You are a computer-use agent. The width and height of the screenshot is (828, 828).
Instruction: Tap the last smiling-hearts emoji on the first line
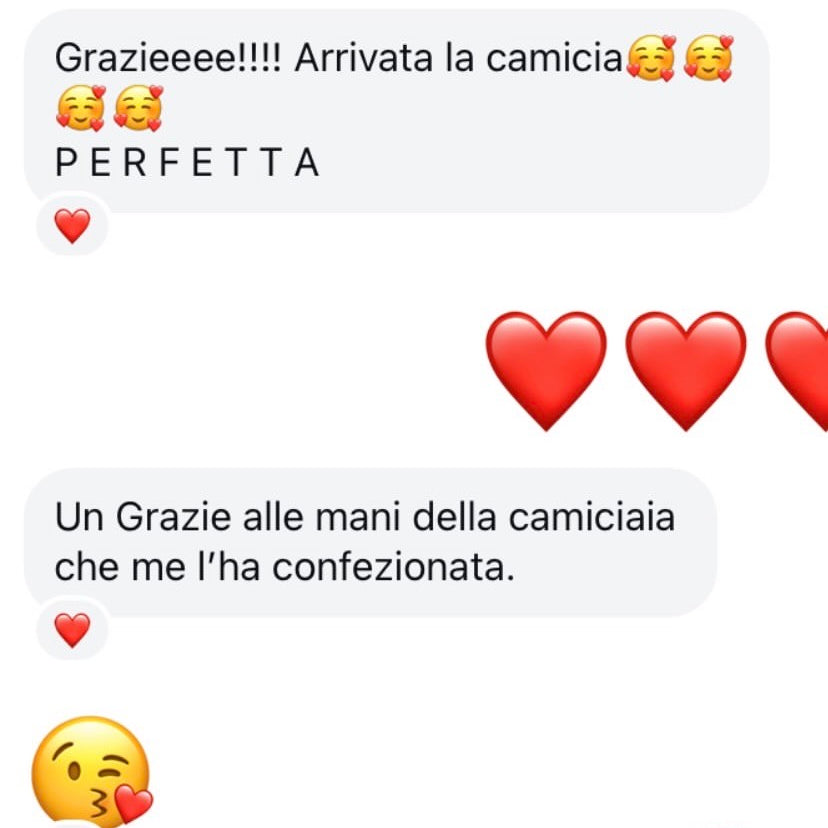pyautogui.click(x=708, y=58)
